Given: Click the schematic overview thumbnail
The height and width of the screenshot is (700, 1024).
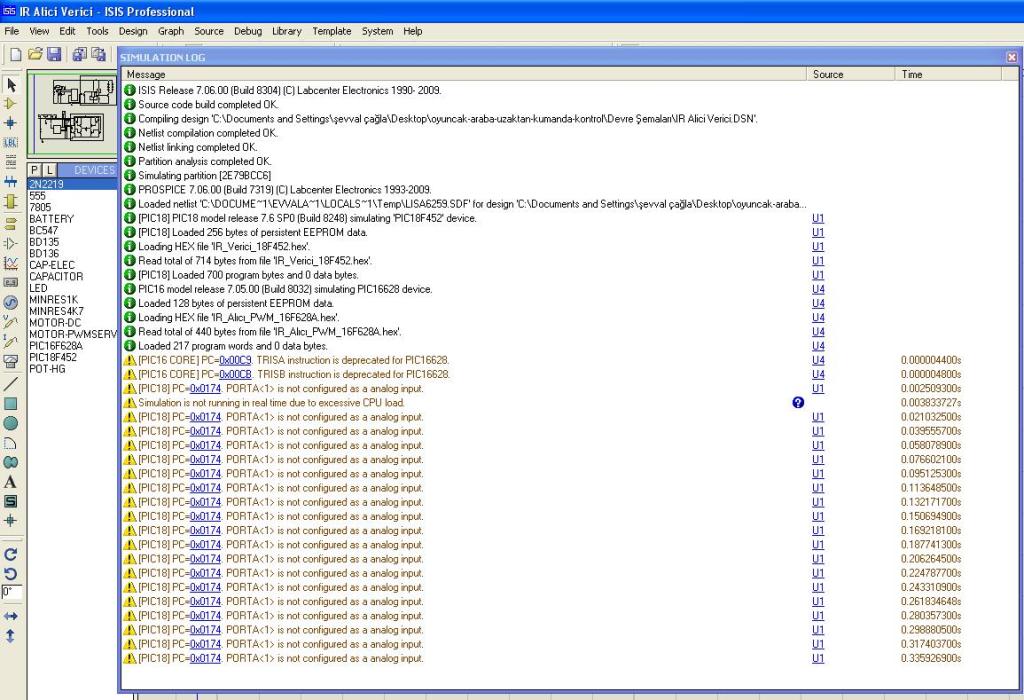Looking at the screenshot, I should 72,116.
